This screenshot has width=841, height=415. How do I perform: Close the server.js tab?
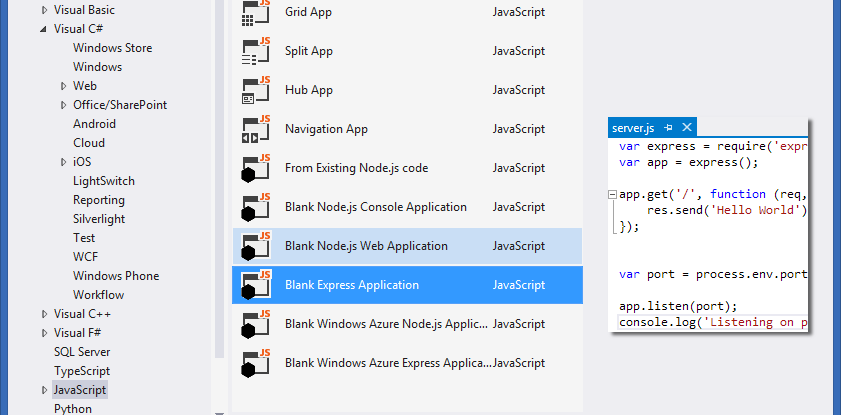coord(686,128)
